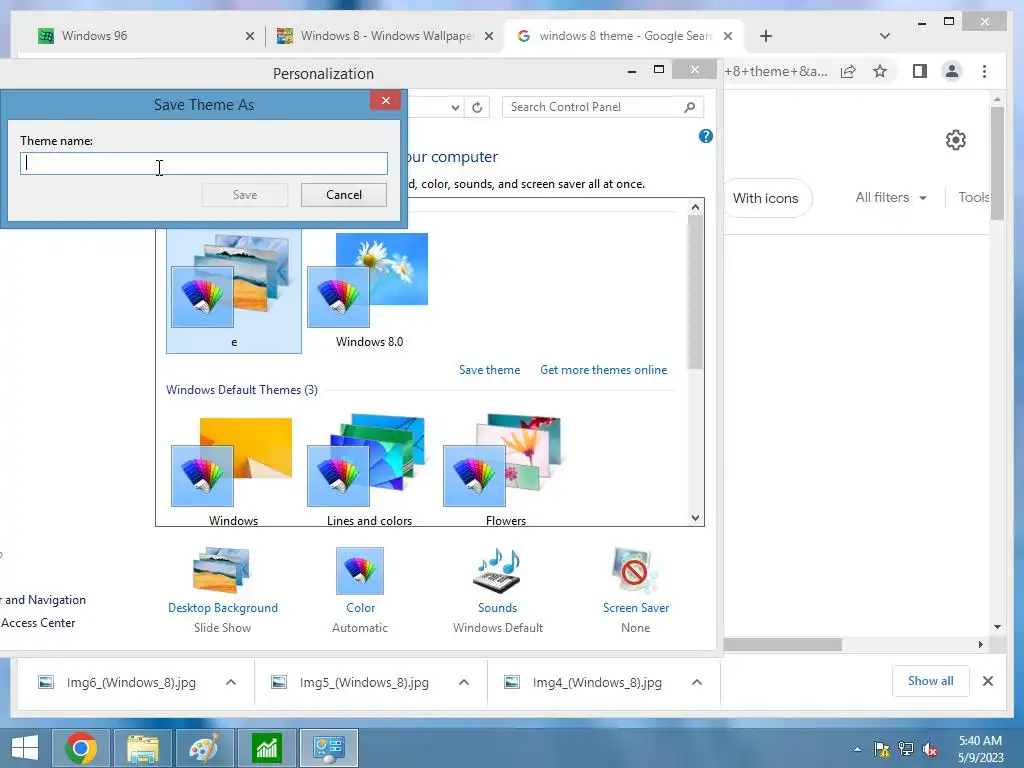Expand the address bar history dropdown
The image size is (1024, 768).
(x=455, y=108)
